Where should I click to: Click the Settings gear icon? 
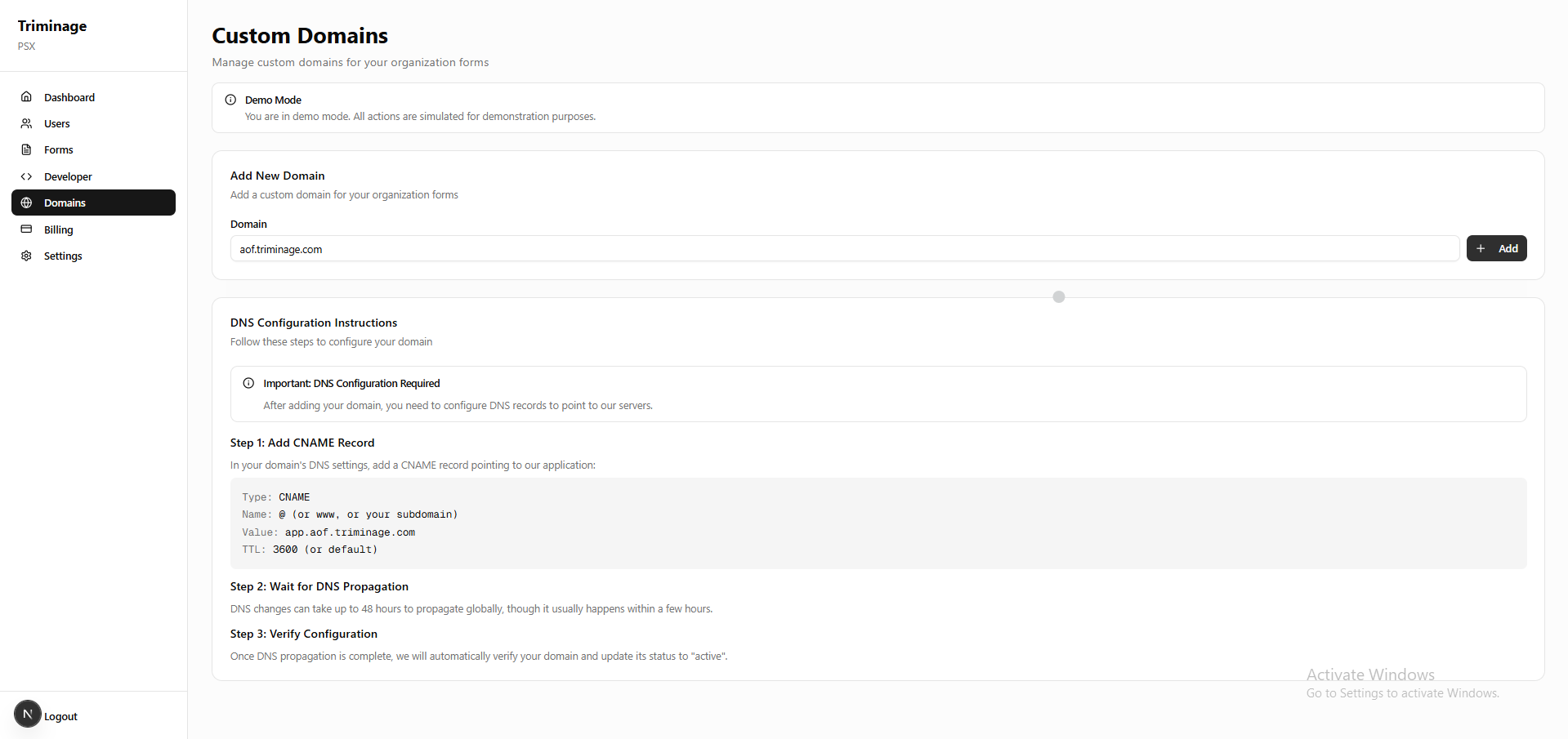(27, 256)
